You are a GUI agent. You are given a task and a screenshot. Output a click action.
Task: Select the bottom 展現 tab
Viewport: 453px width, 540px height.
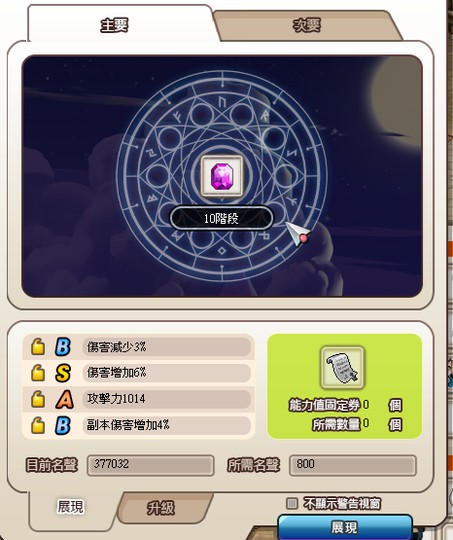point(70,507)
